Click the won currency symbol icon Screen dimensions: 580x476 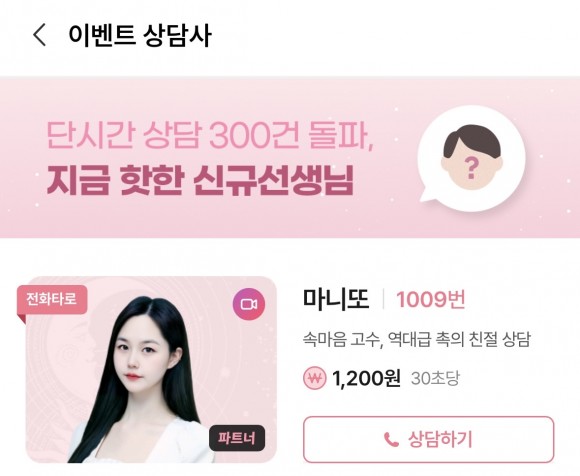[x=315, y=378]
